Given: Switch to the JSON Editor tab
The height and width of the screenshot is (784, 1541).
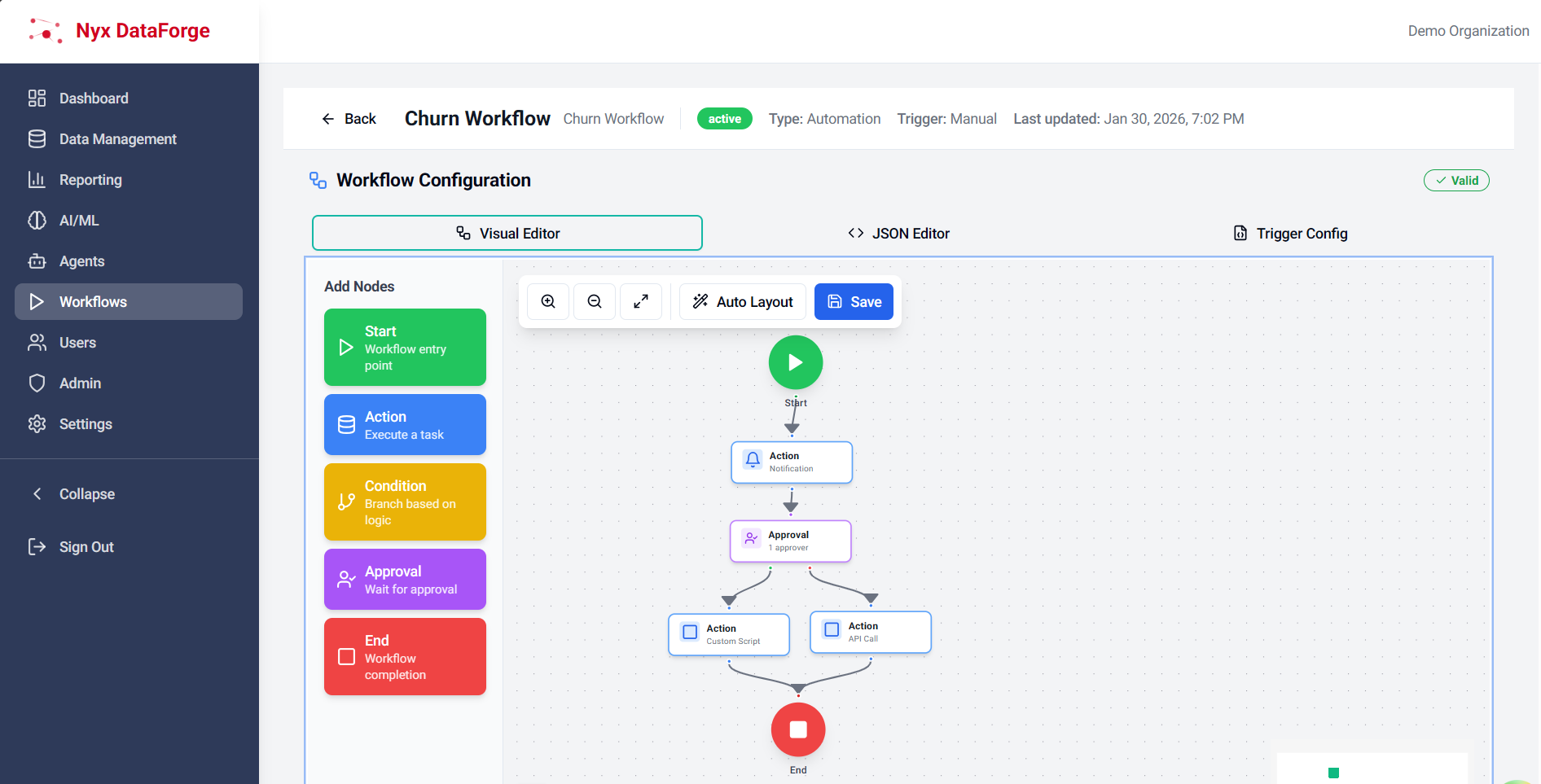Looking at the screenshot, I should [x=898, y=234].
